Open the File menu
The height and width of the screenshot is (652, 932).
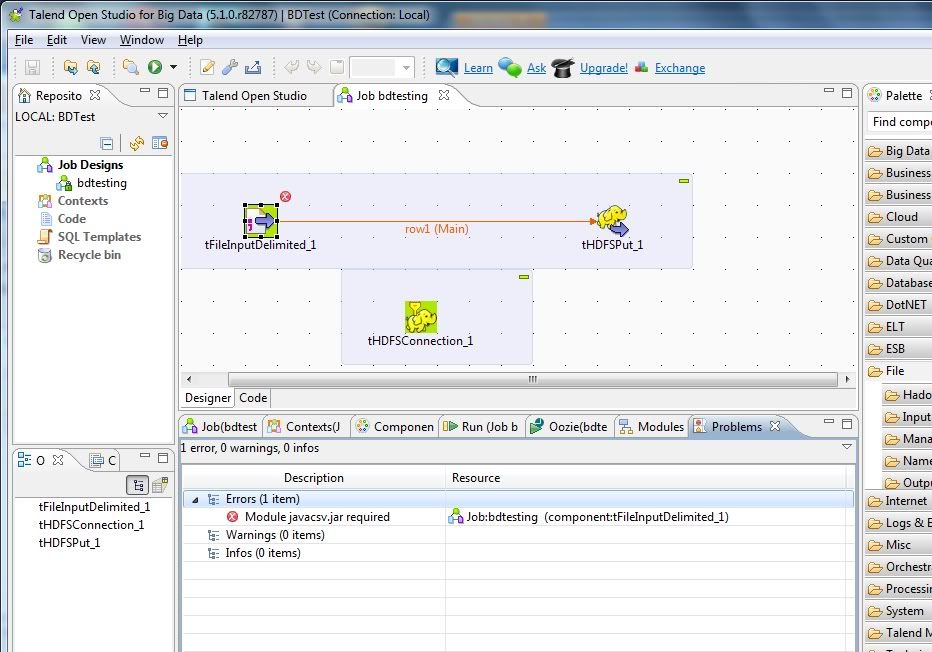(24, 40)
